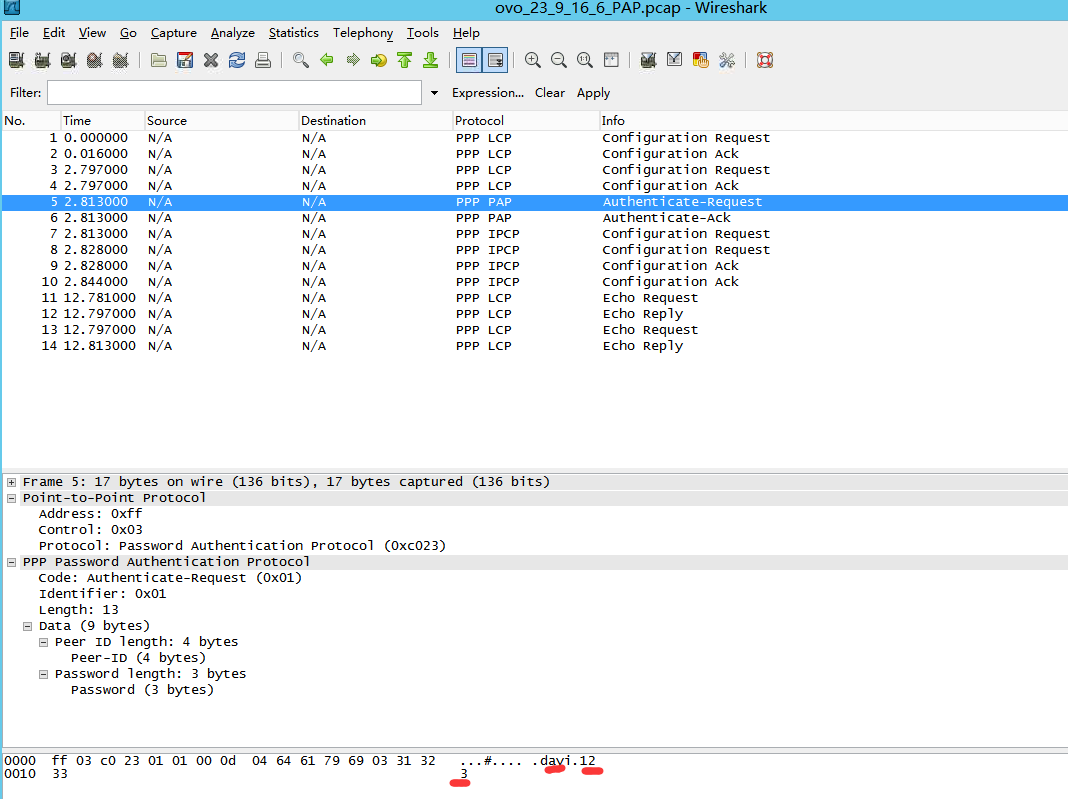This screenshot has height=799, width=1068.
Task: Open the Statistics menu
Action: click(x=294, y=33)
